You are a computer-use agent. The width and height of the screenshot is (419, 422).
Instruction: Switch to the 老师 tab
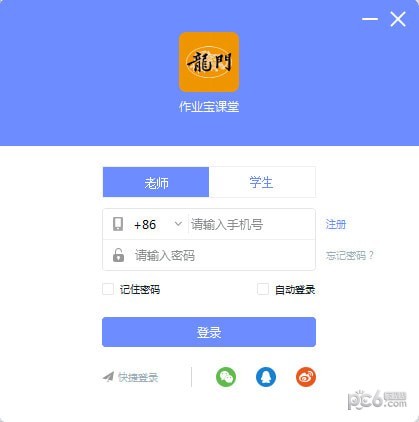(156, 182)
